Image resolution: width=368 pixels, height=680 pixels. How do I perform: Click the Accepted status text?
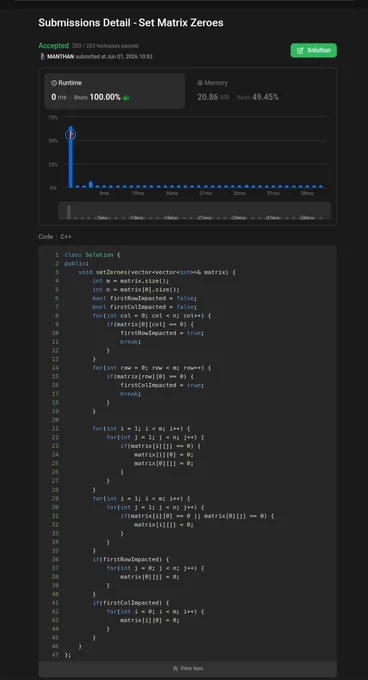[53, 46]
